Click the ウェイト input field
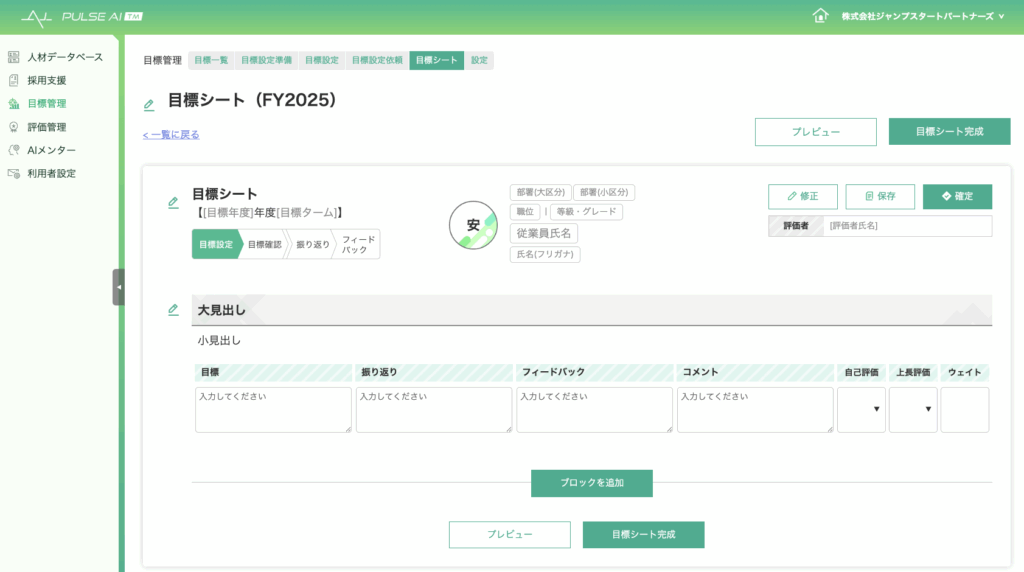 click(964, 410)
